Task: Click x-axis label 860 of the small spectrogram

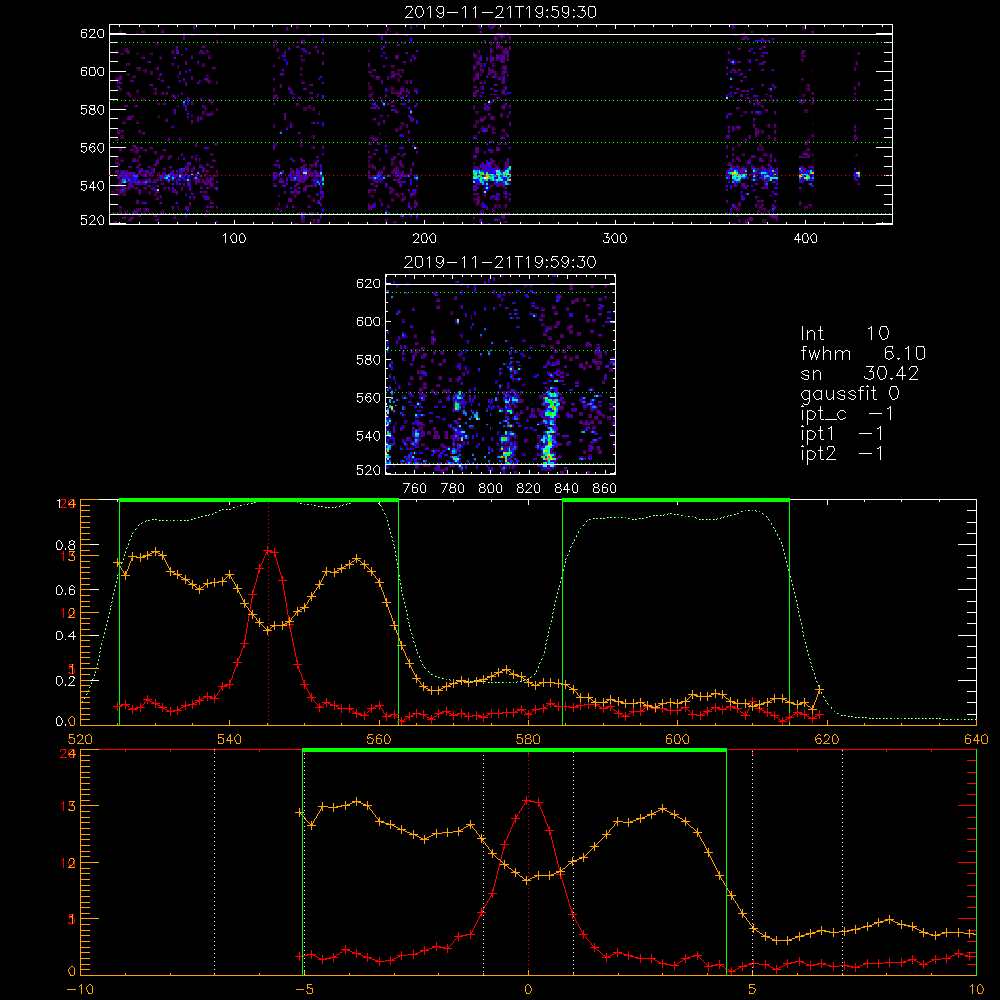Action: (605, 489)
